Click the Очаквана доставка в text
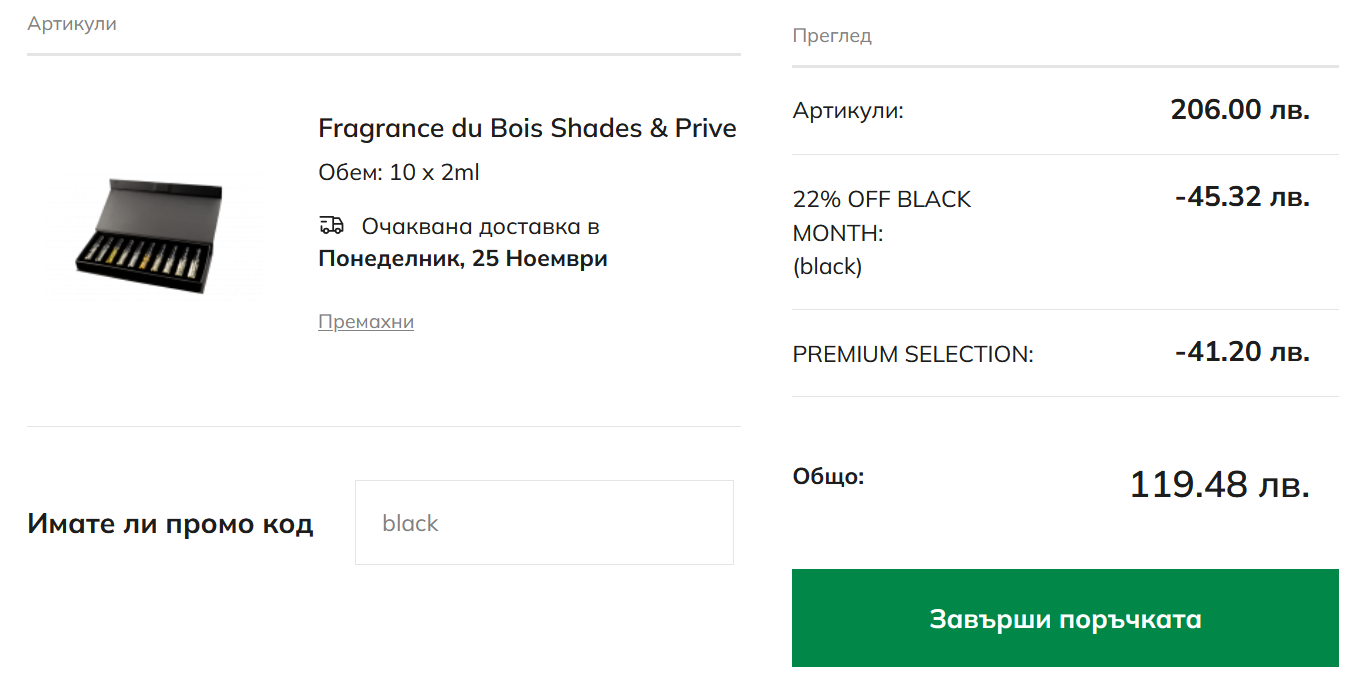 coord(480,226)
